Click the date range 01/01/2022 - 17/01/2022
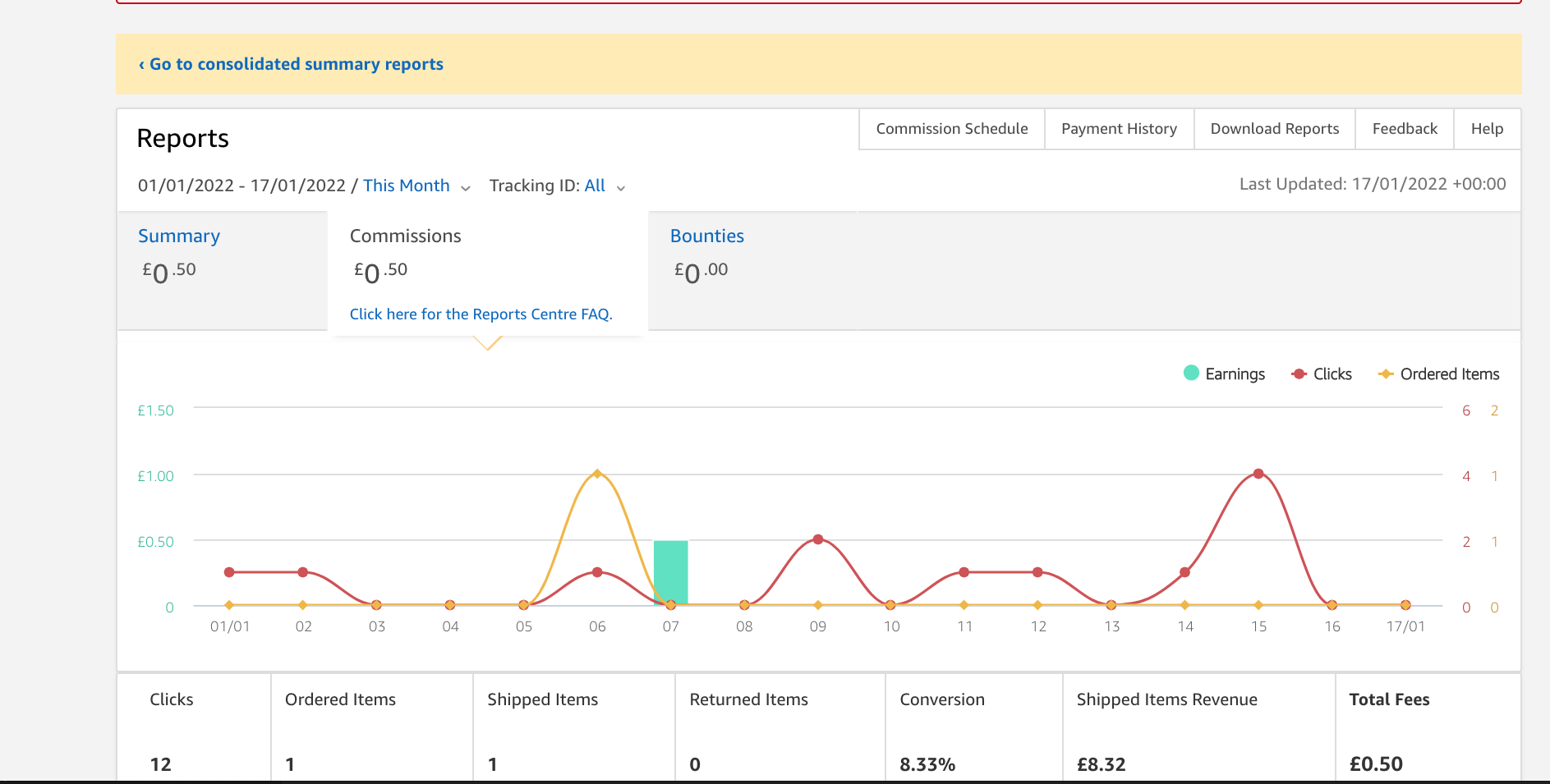Viewport: 1550px width, 784px height. (x=241, y=186)
